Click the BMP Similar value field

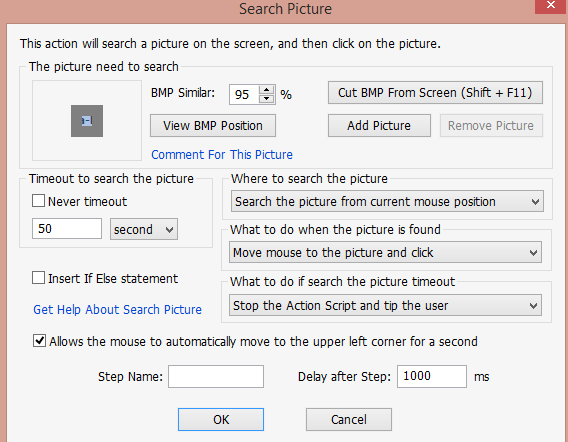tap(244, 95)
